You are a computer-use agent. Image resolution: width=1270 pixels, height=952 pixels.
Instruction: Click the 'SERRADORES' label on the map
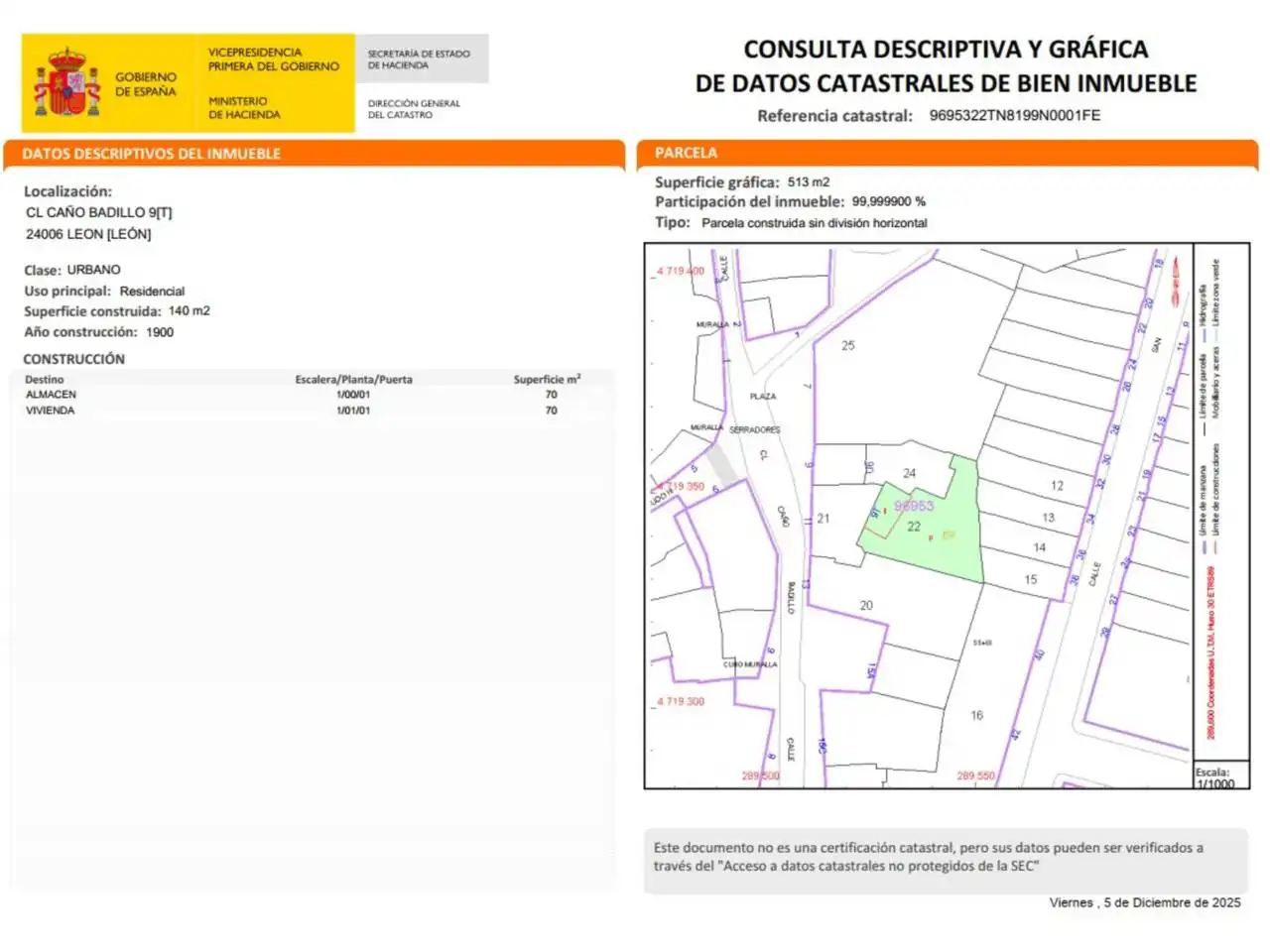point(755,430)
